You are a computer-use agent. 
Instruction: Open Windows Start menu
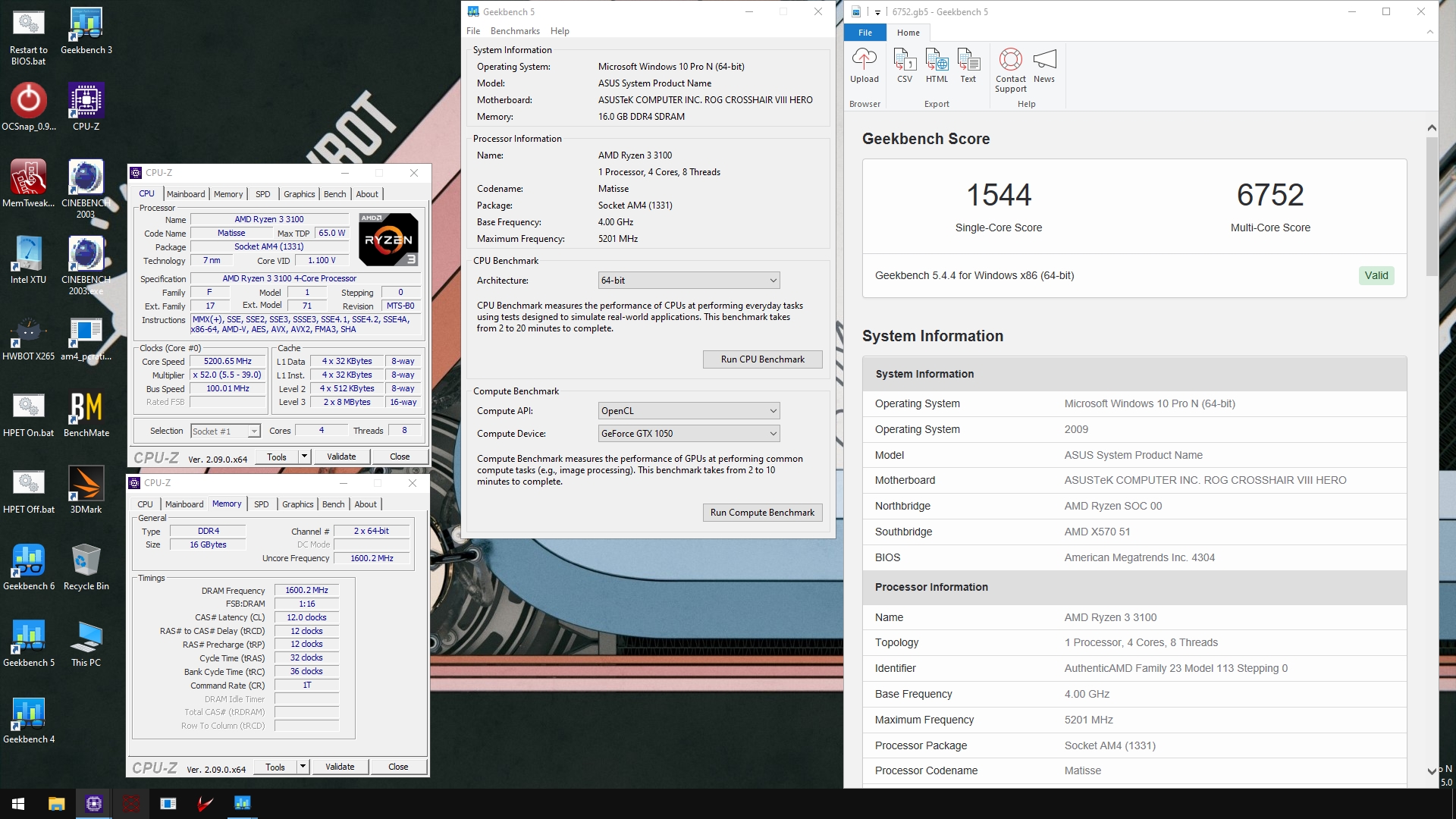click(x=18, y=804)
